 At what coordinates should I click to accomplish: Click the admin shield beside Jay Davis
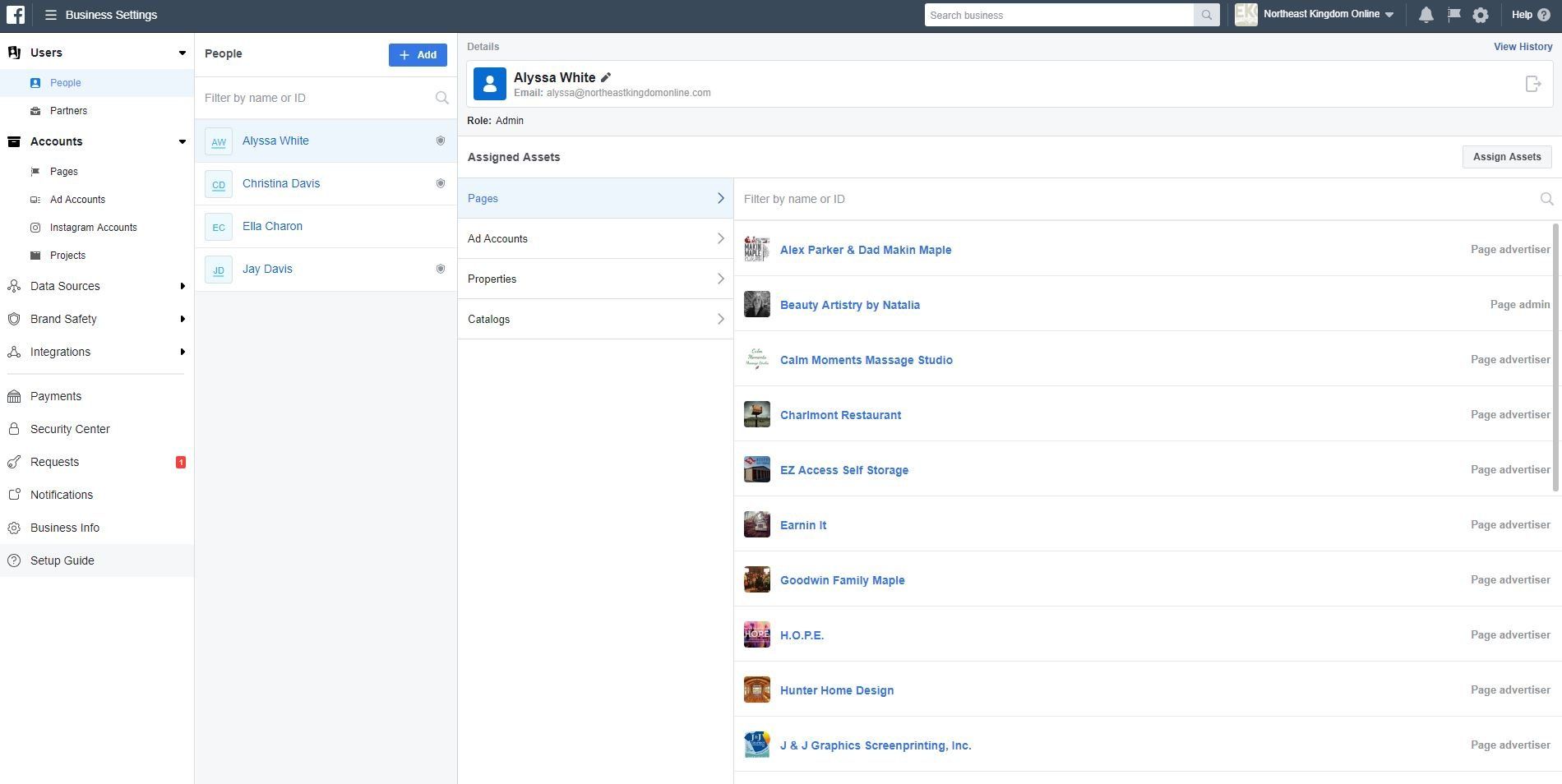[441, 269]
